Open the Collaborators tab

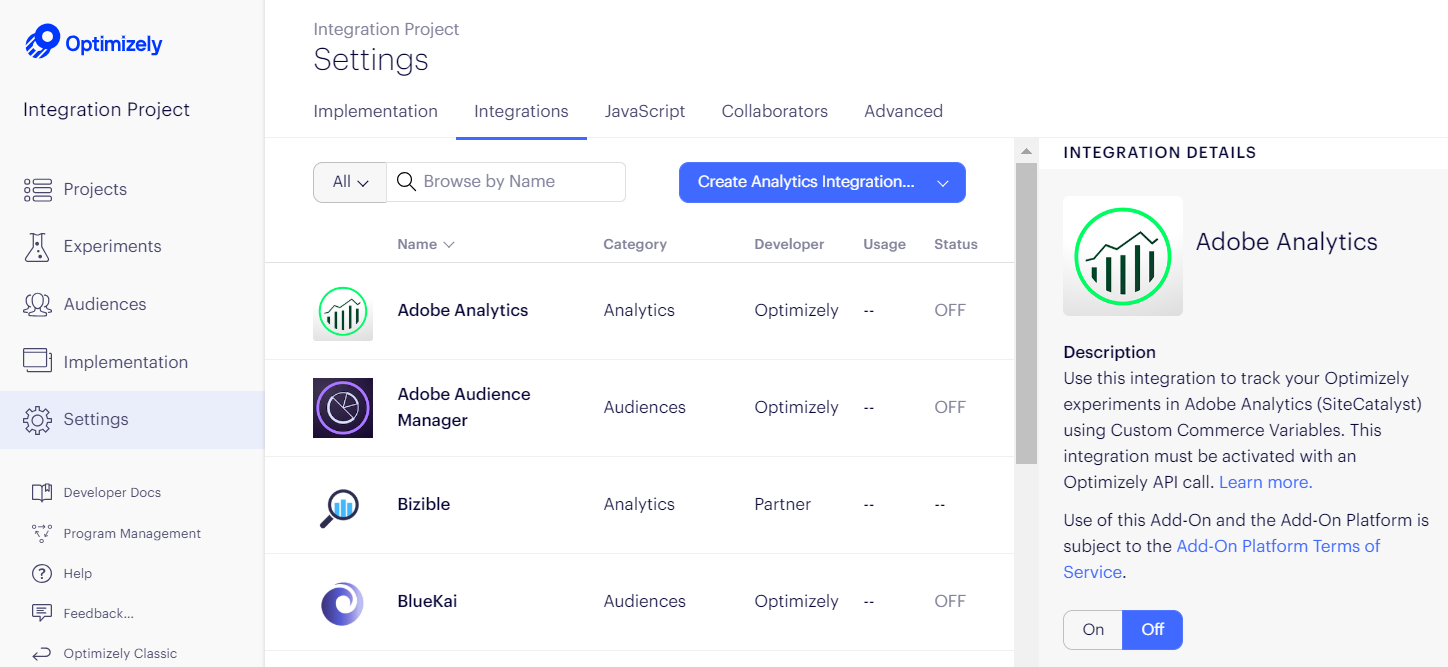coord(775,111)
